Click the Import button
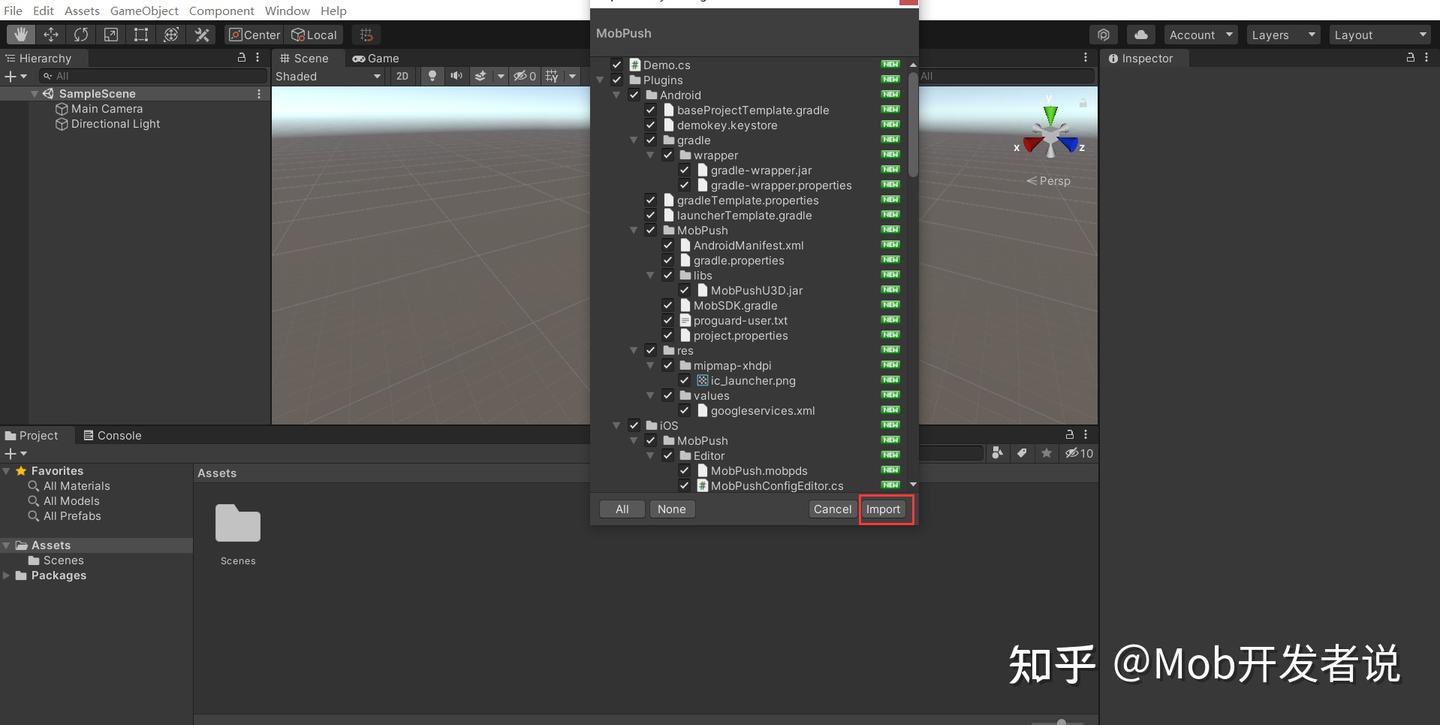This screenshot has height=725, width=1440. pos(883,509)
